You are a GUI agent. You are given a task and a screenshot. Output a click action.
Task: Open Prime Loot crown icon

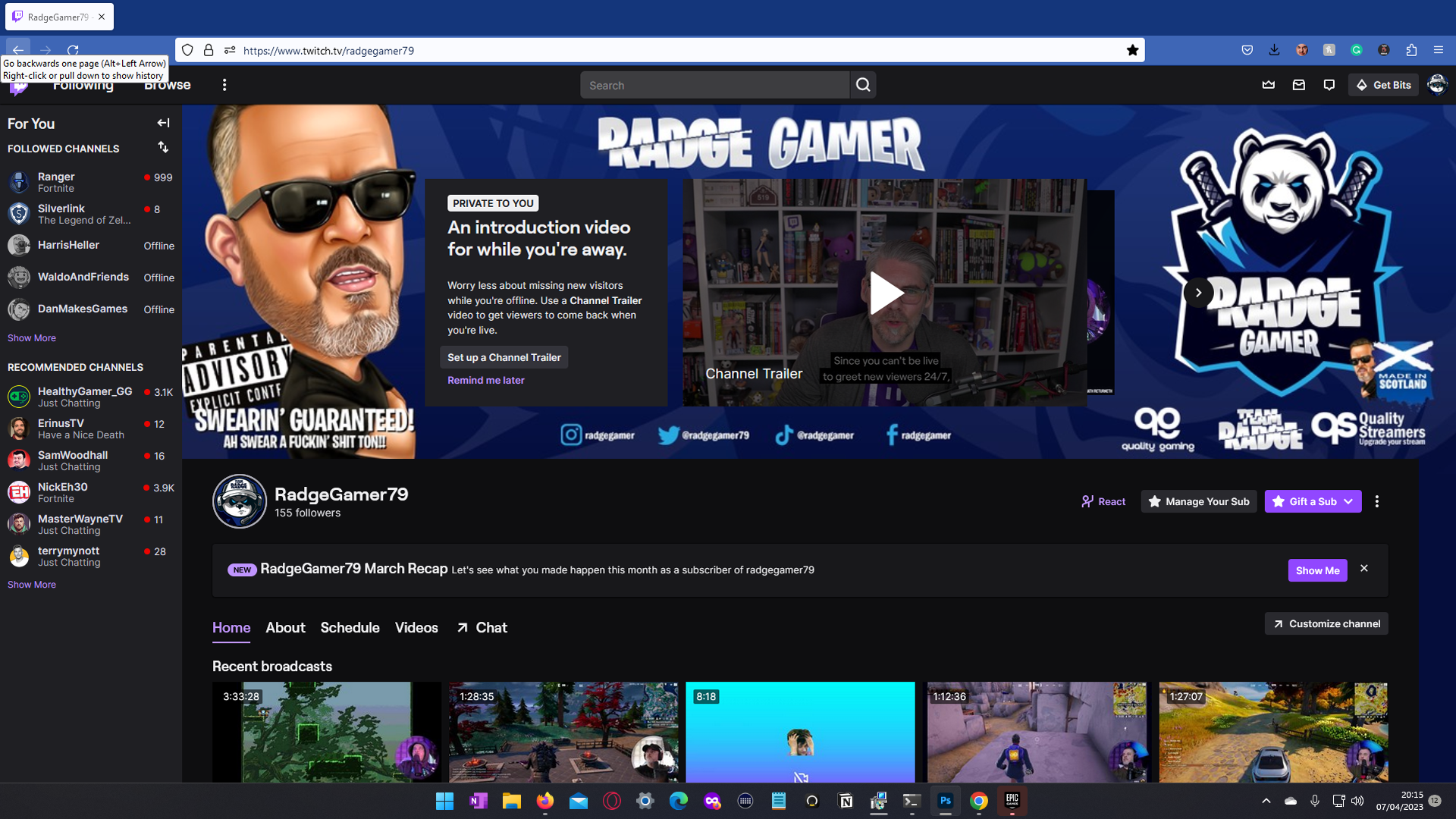pos(1268,85)
